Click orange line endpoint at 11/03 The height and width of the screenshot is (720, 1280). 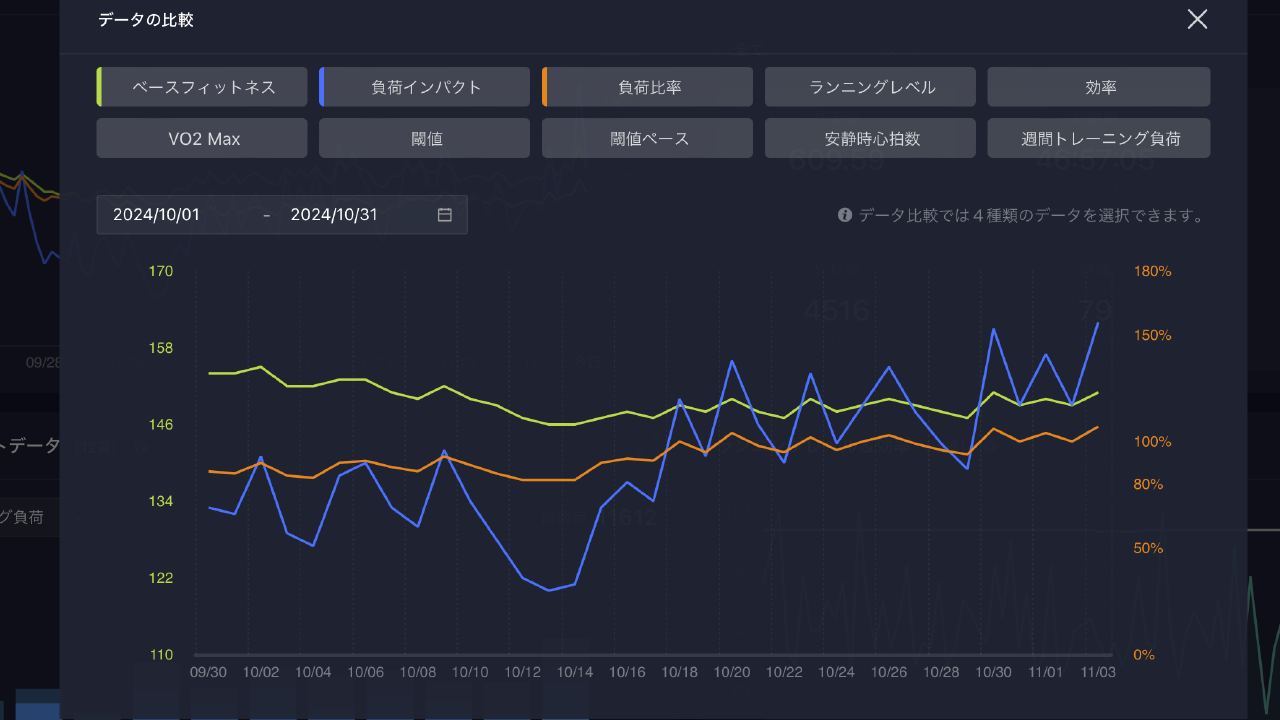pyautogui.click(x=1098, y=427)
